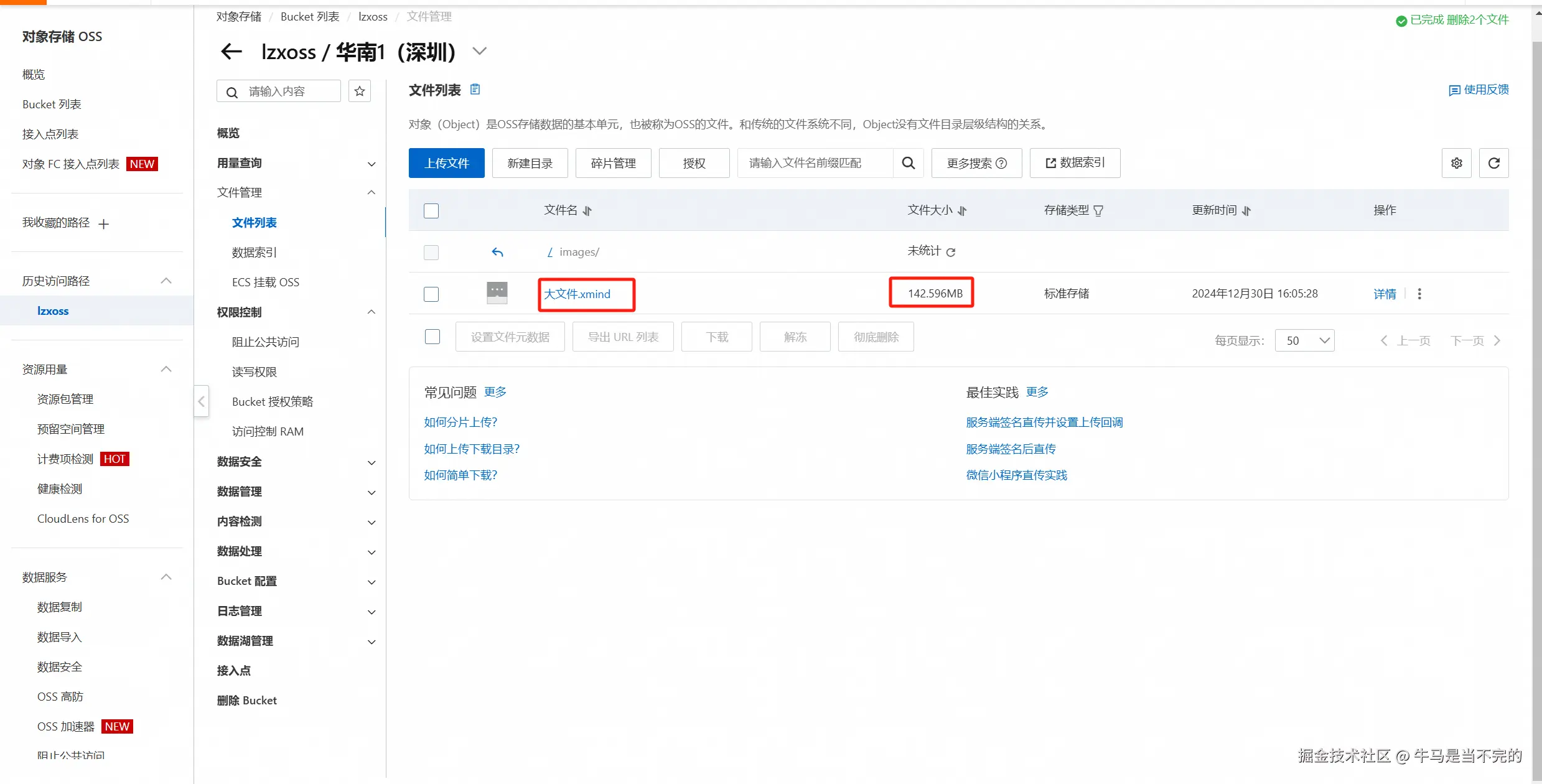1542x784 pixels.
Task: Open the 每页显示 page size dropdown
Action: click(x=1305, y=340)
